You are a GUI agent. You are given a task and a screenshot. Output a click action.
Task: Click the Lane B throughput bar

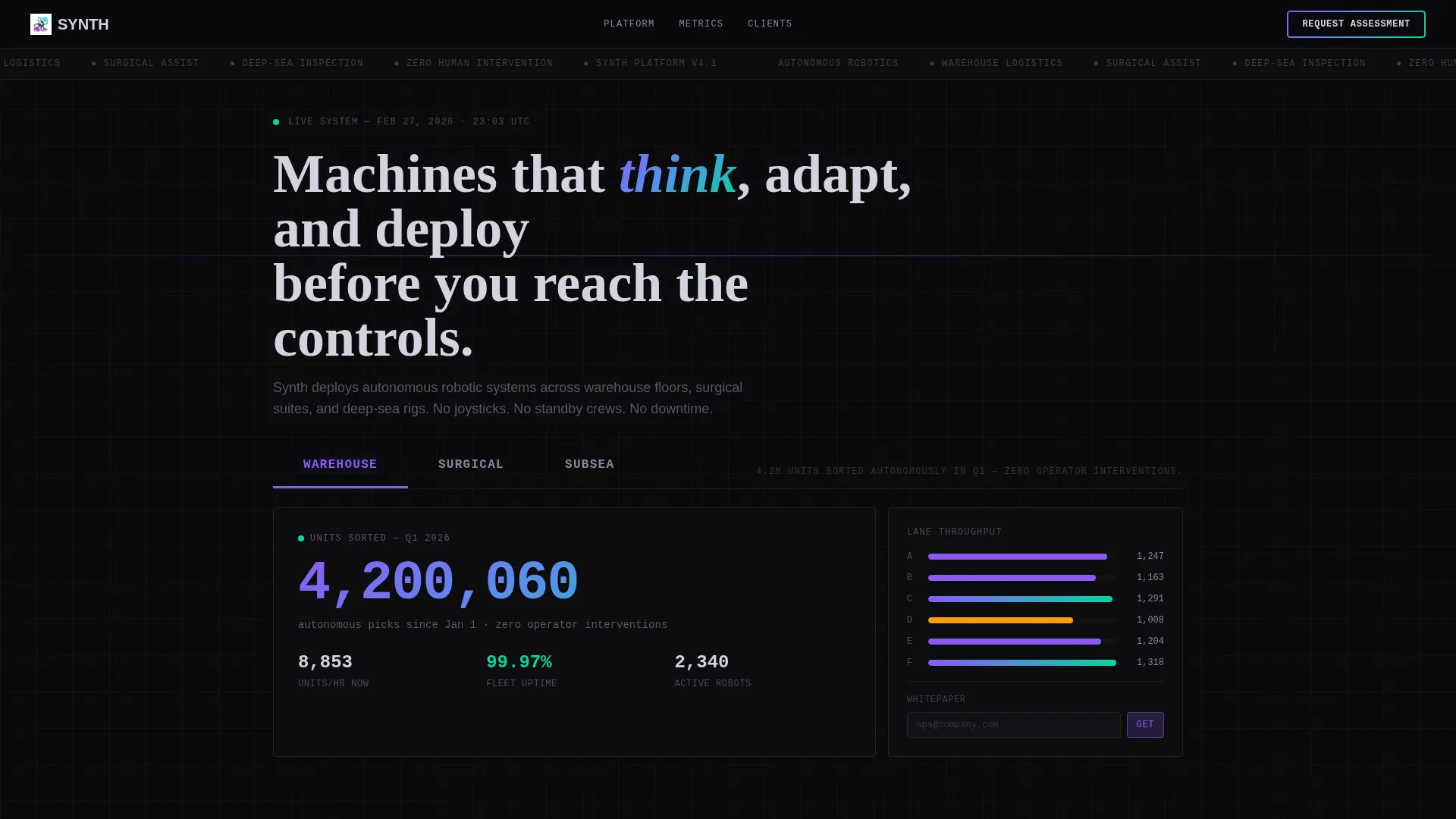point(1012,578)
